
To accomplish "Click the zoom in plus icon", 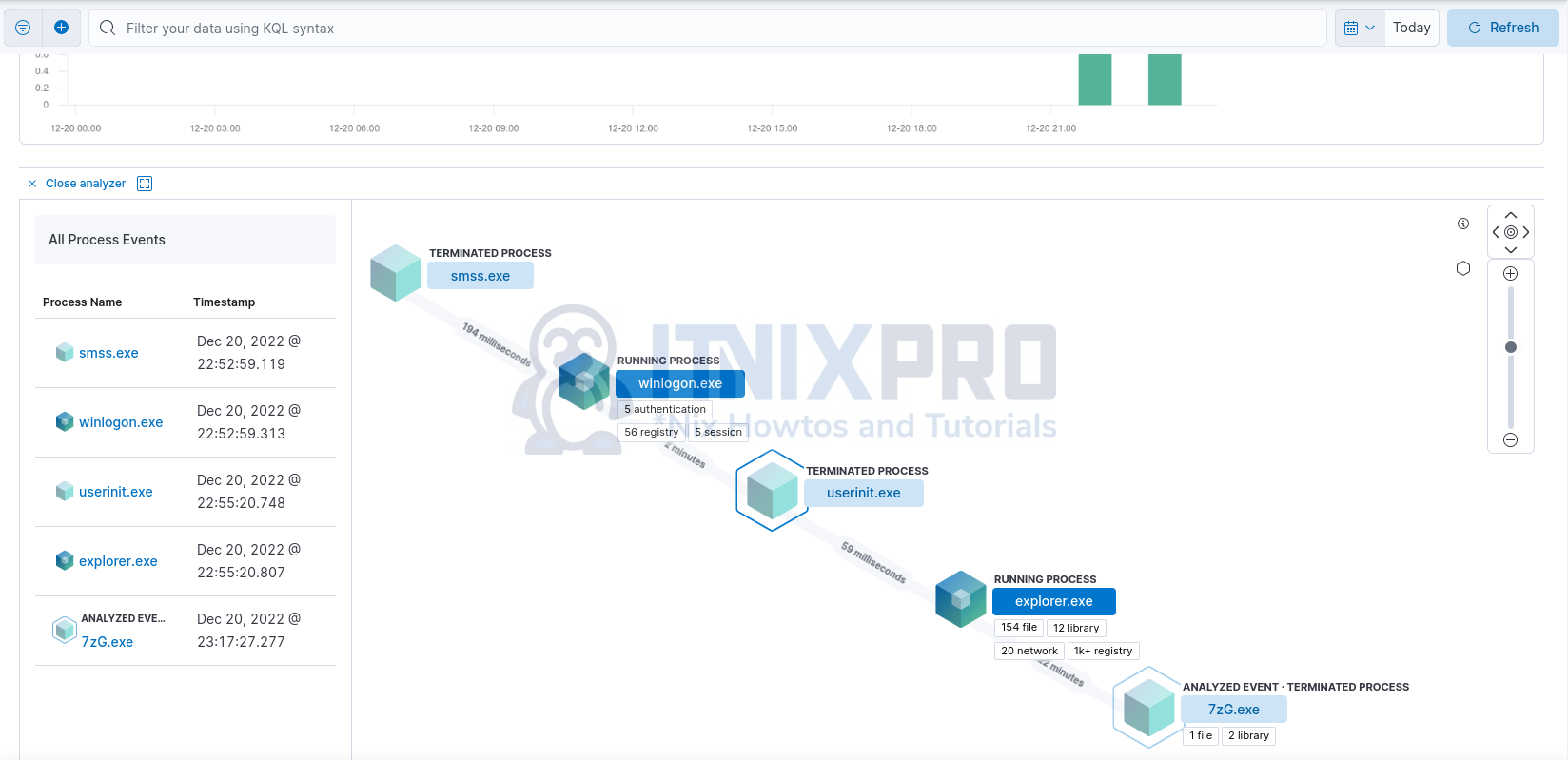I will pos(1510,274).
